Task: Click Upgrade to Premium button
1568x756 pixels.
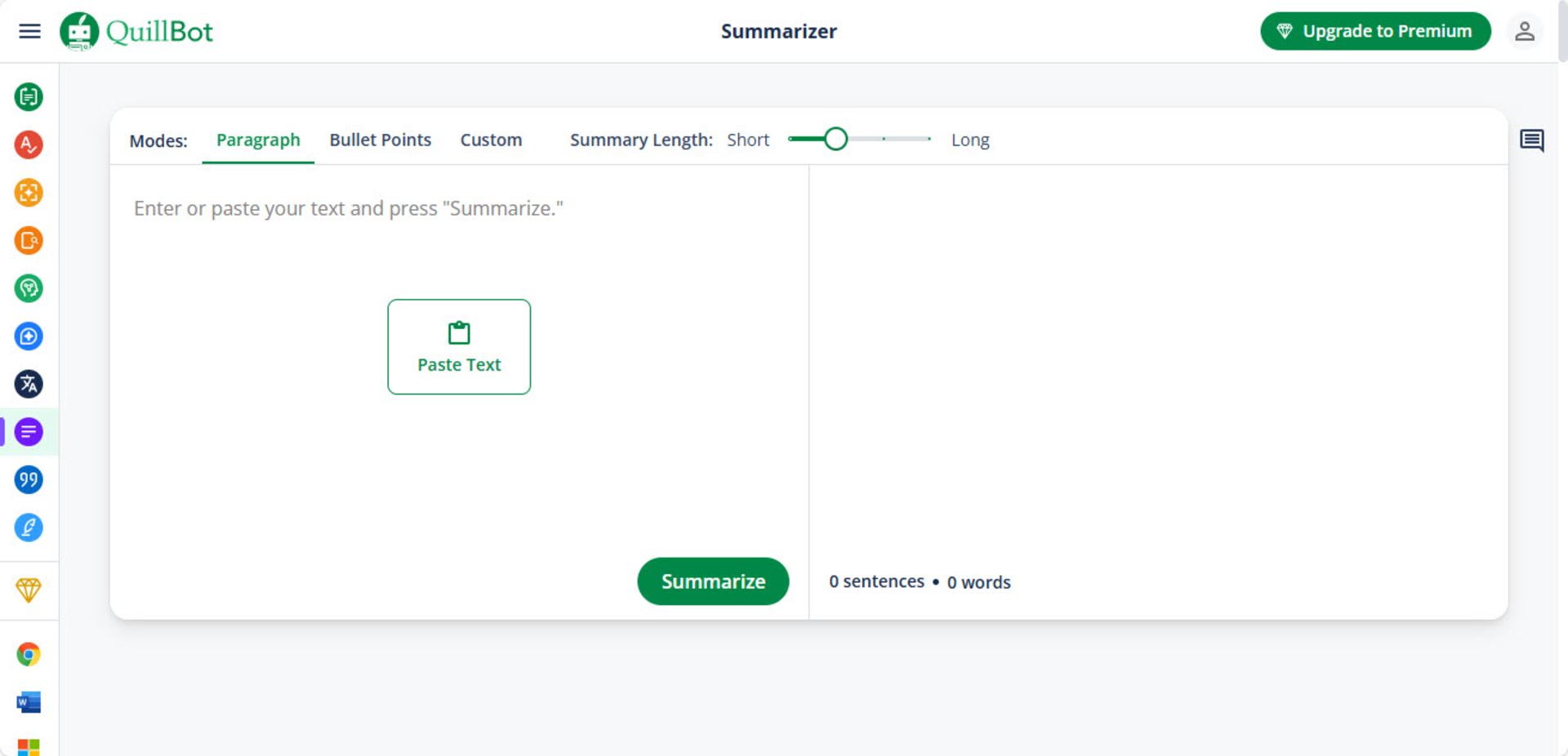Action: (1375, 32)
